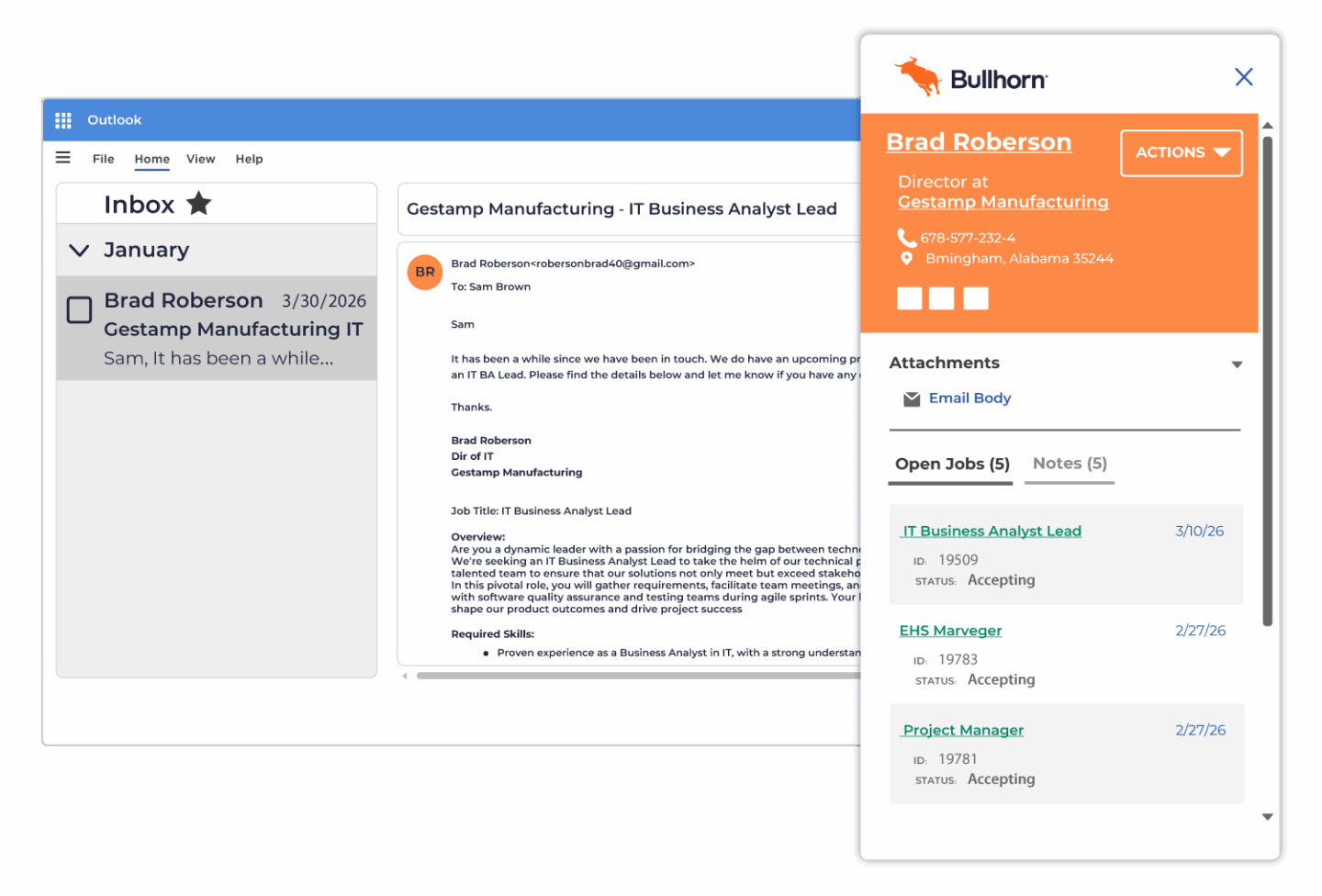Image resolution: width=1322 pixels, height=896 pixels.
Task: Open the IT Business Analyst Lead job
Action: (991, 532)
